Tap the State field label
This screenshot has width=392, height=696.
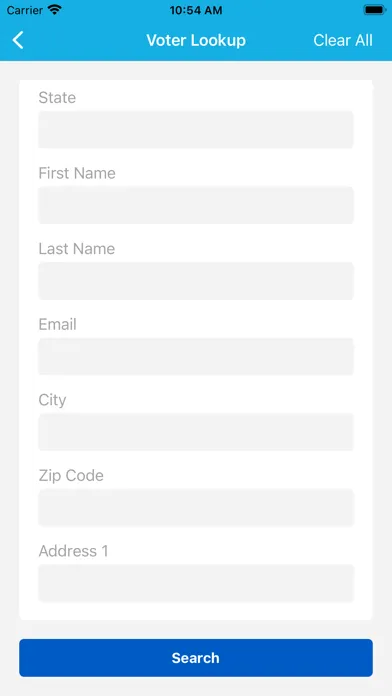coord(57,98)
